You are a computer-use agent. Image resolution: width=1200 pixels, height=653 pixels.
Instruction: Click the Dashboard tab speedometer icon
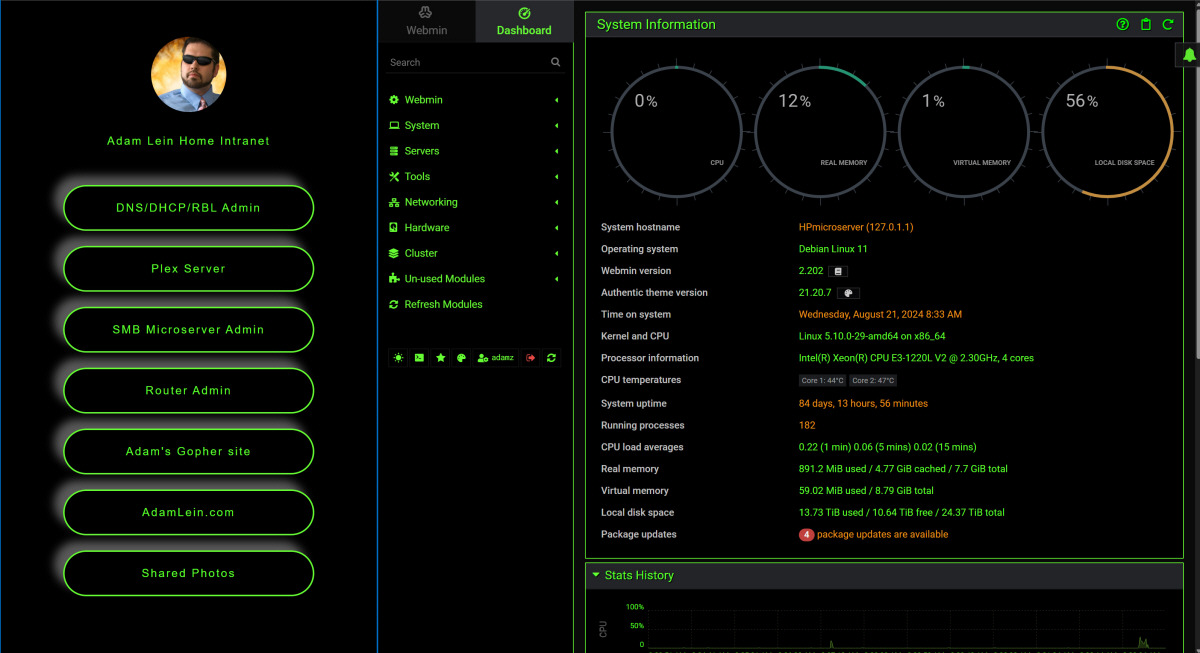coord(524,13)
